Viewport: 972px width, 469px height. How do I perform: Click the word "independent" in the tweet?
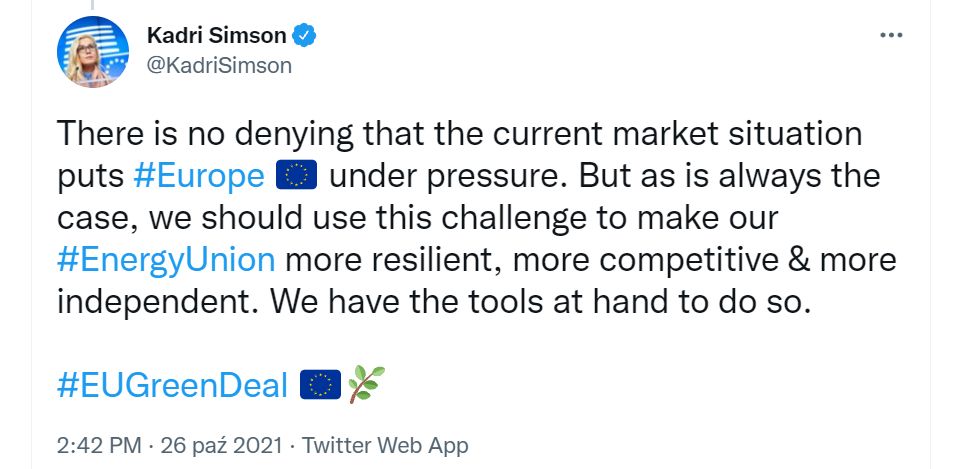click(156, 302)
